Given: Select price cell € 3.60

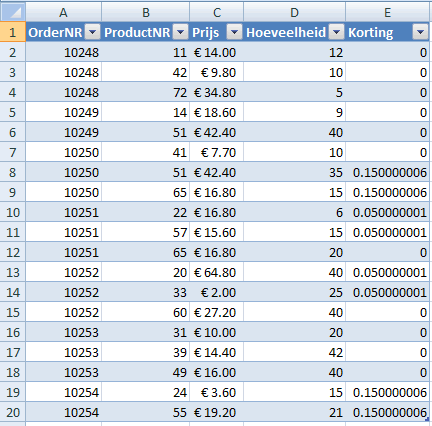Looking at the screenshot, I should click(x=217, y=392).
